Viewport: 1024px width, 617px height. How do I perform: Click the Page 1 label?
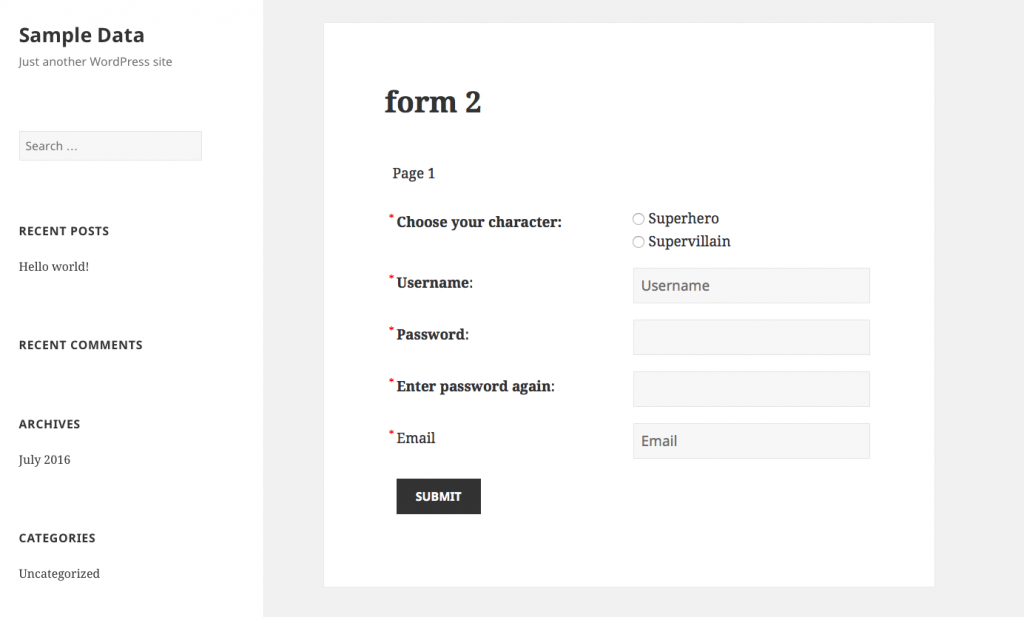pyautogui.click(x=413, y=172)
